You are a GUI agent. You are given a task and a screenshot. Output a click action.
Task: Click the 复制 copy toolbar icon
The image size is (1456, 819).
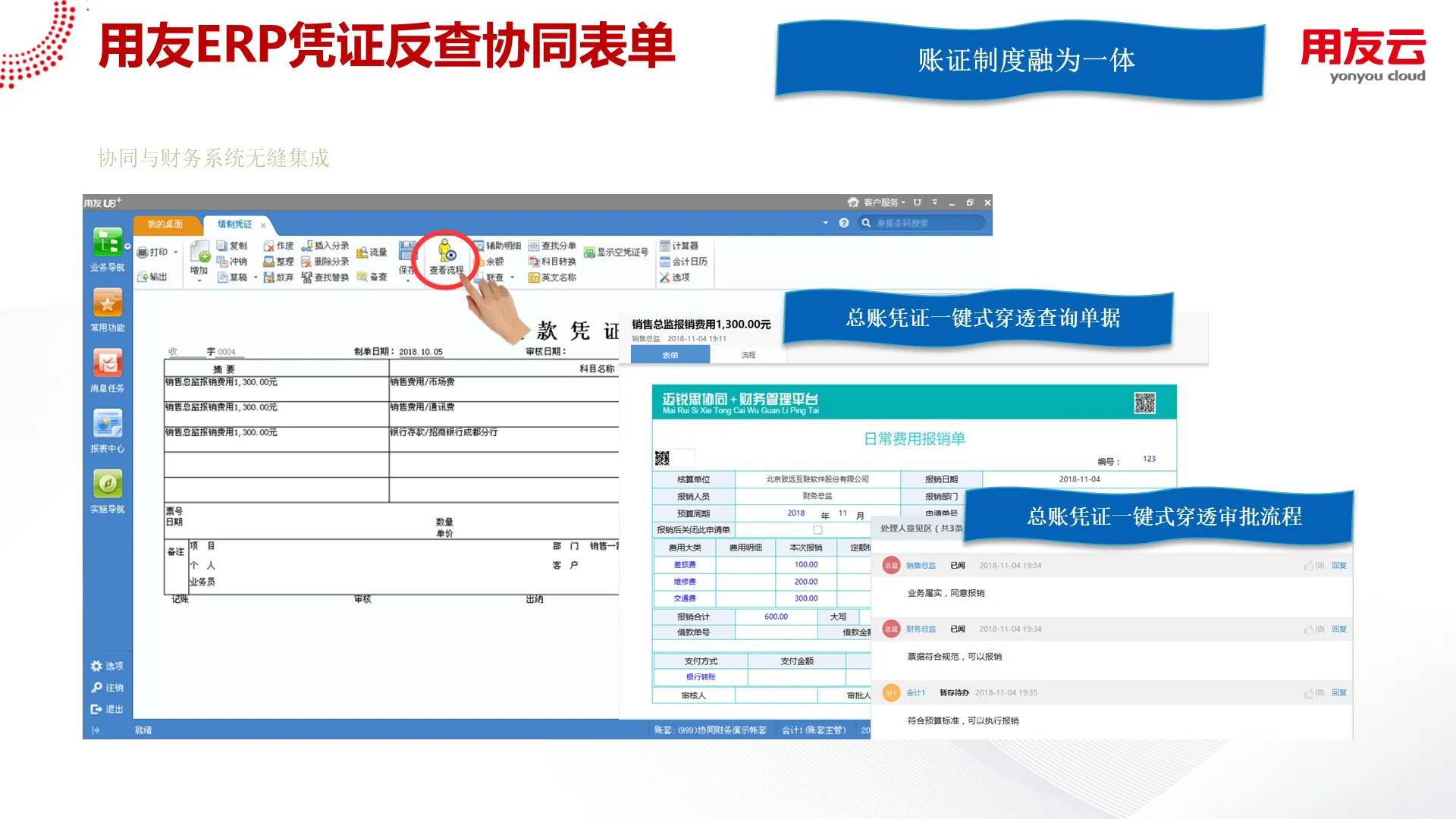(222, 246)
